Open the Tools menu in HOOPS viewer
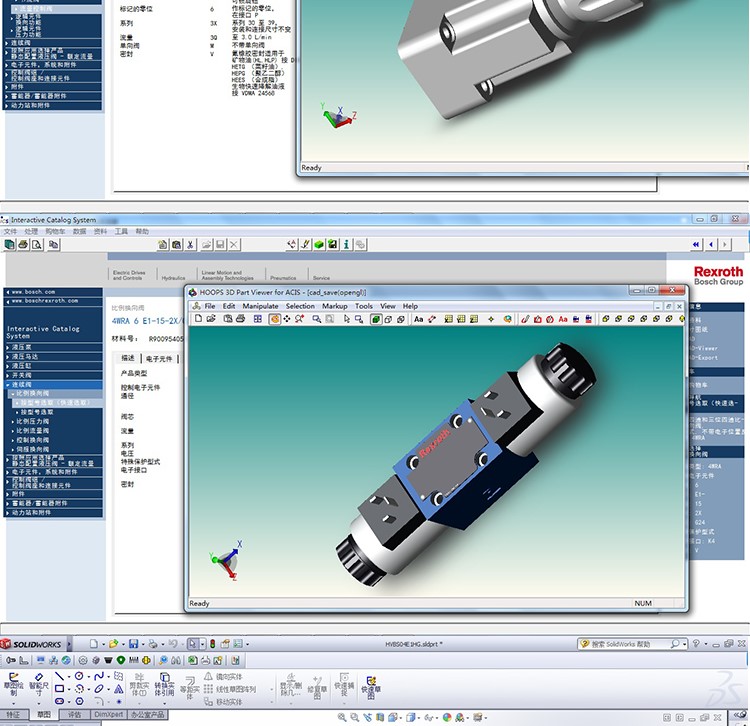Screen dimensions: 750x726 [364, 306]
